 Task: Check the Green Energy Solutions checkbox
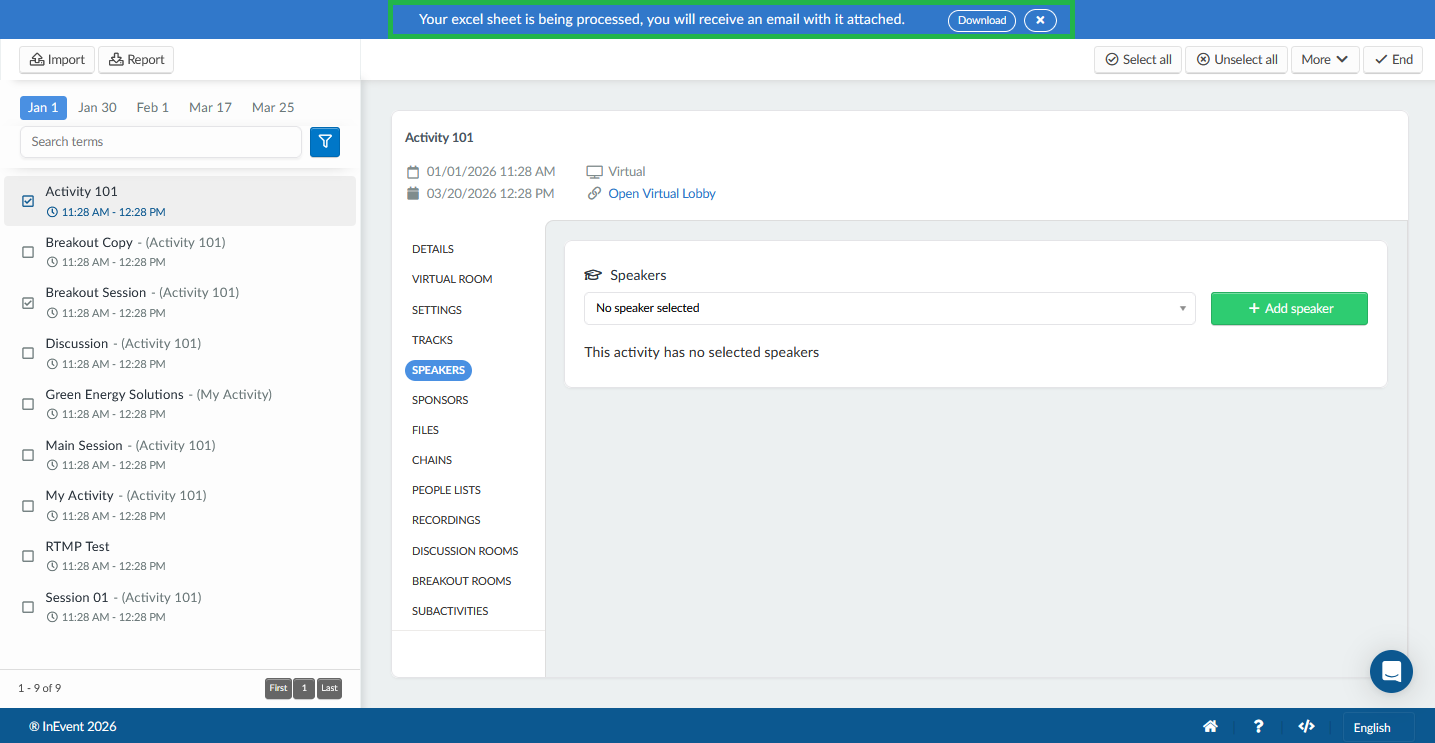coord(28,404)
